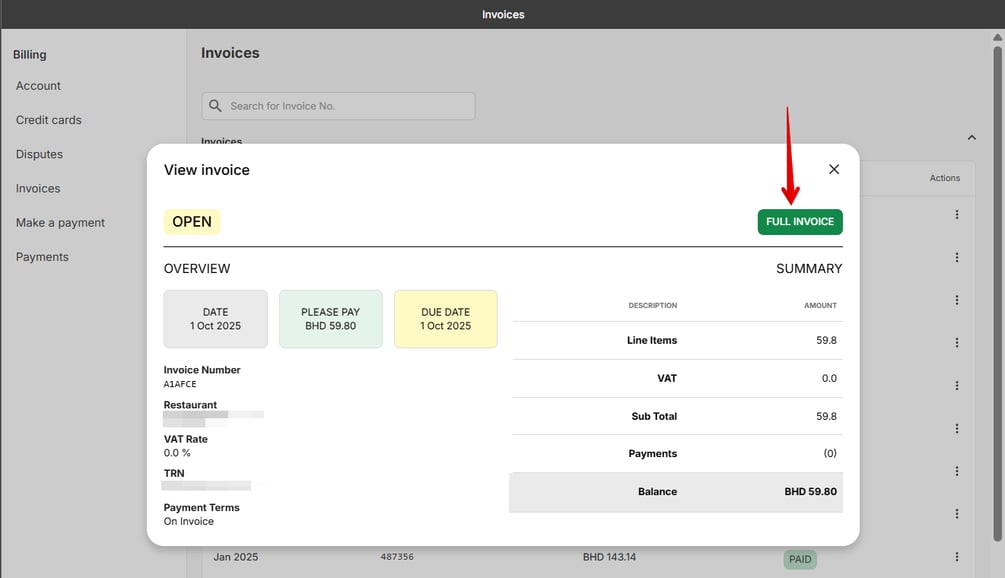Click the Actions column header

945,178
